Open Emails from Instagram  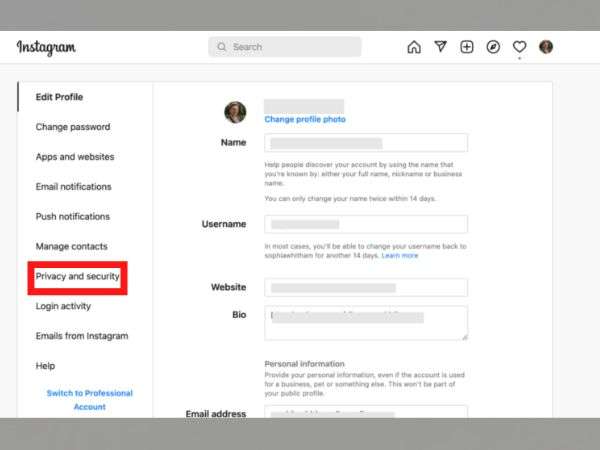point(82,336)
